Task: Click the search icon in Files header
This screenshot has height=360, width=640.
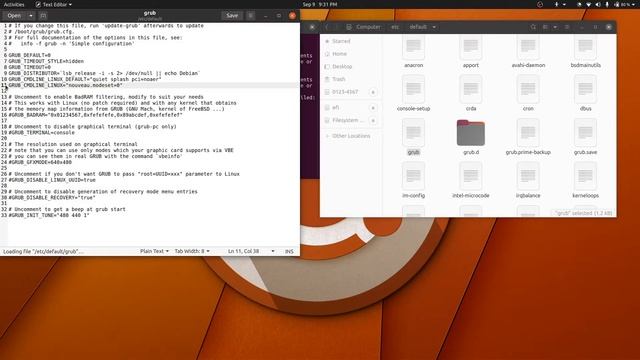Action: coord(533,27)
